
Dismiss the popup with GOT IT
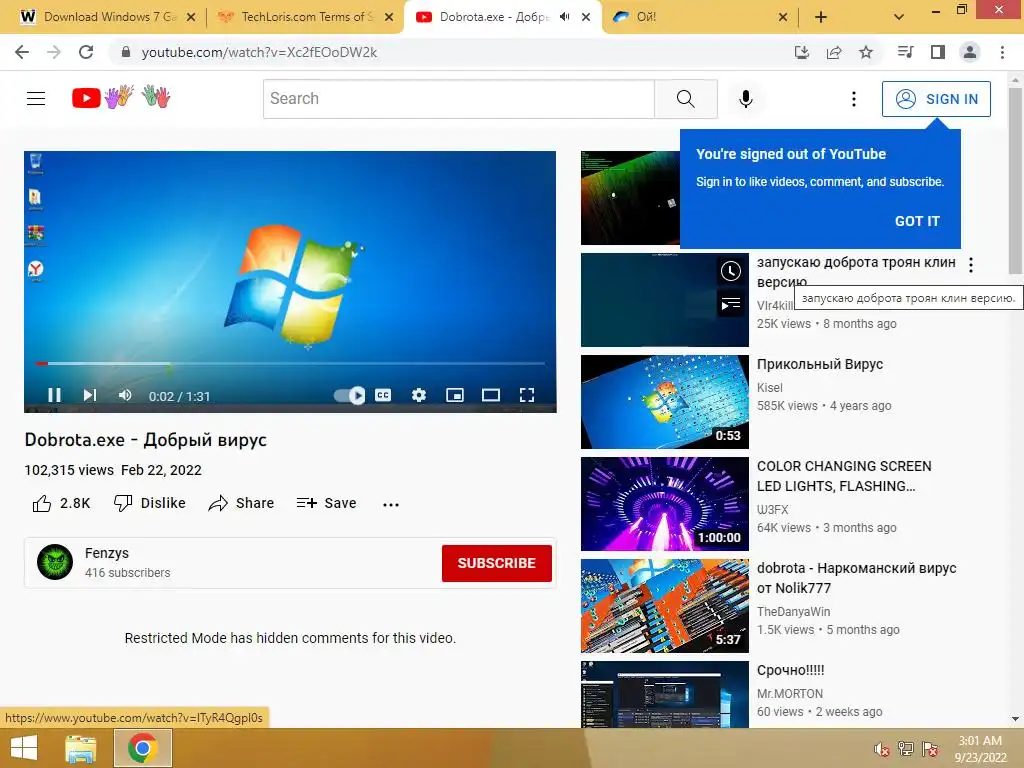click(917, 221)
